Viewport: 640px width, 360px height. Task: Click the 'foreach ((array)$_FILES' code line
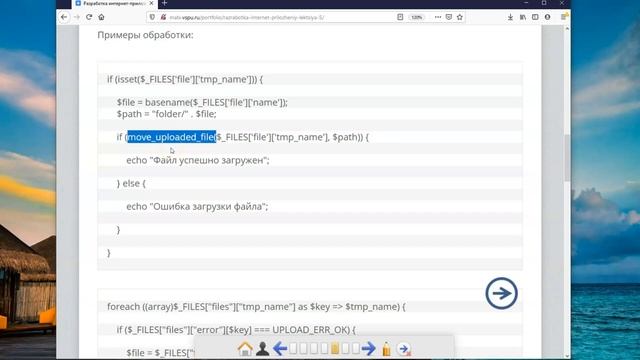click(256, 307)
